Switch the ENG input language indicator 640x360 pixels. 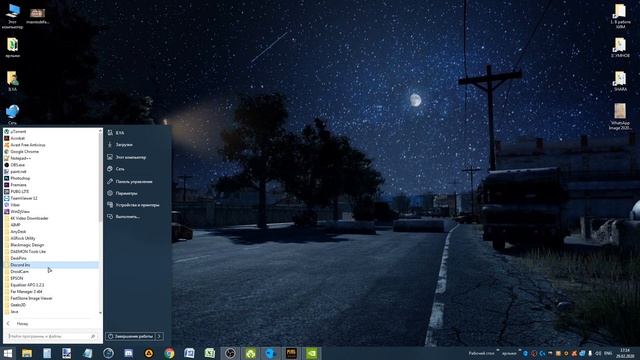608,353
